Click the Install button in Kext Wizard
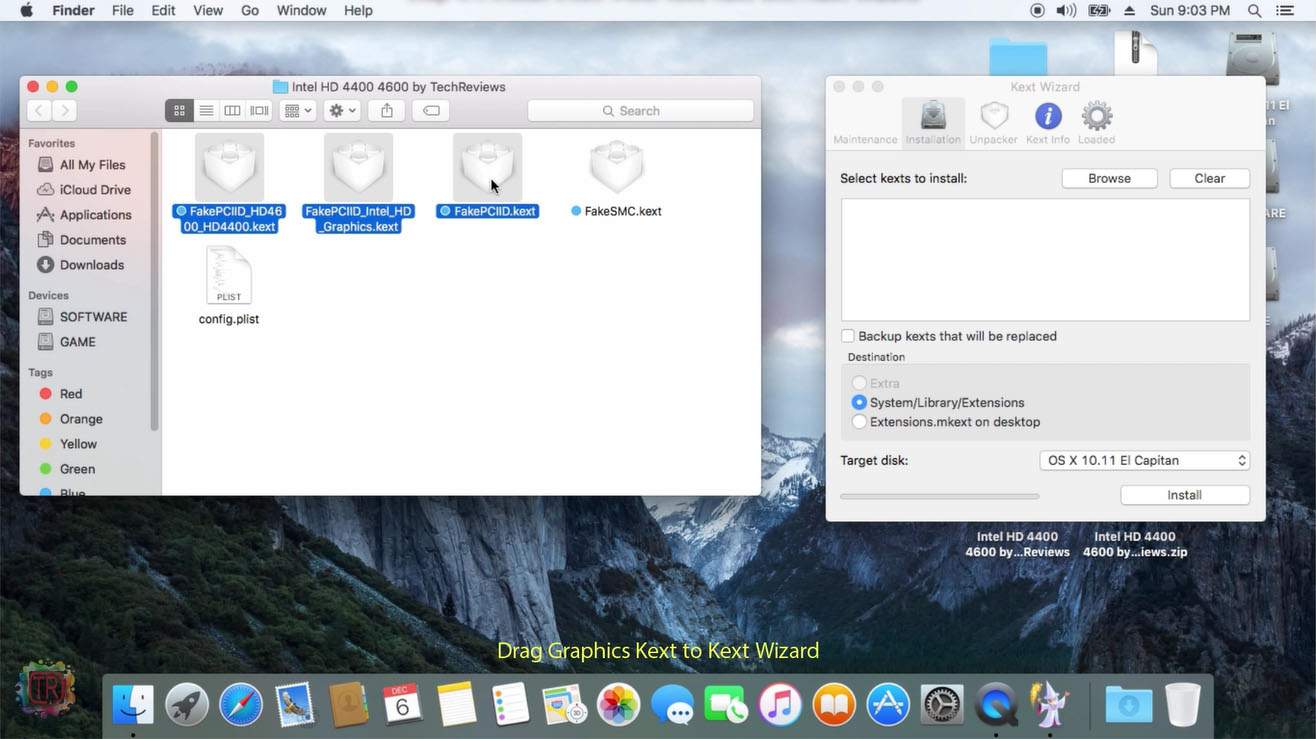The width and height of the screenshot is (1316, 739). pos(1184,494)
